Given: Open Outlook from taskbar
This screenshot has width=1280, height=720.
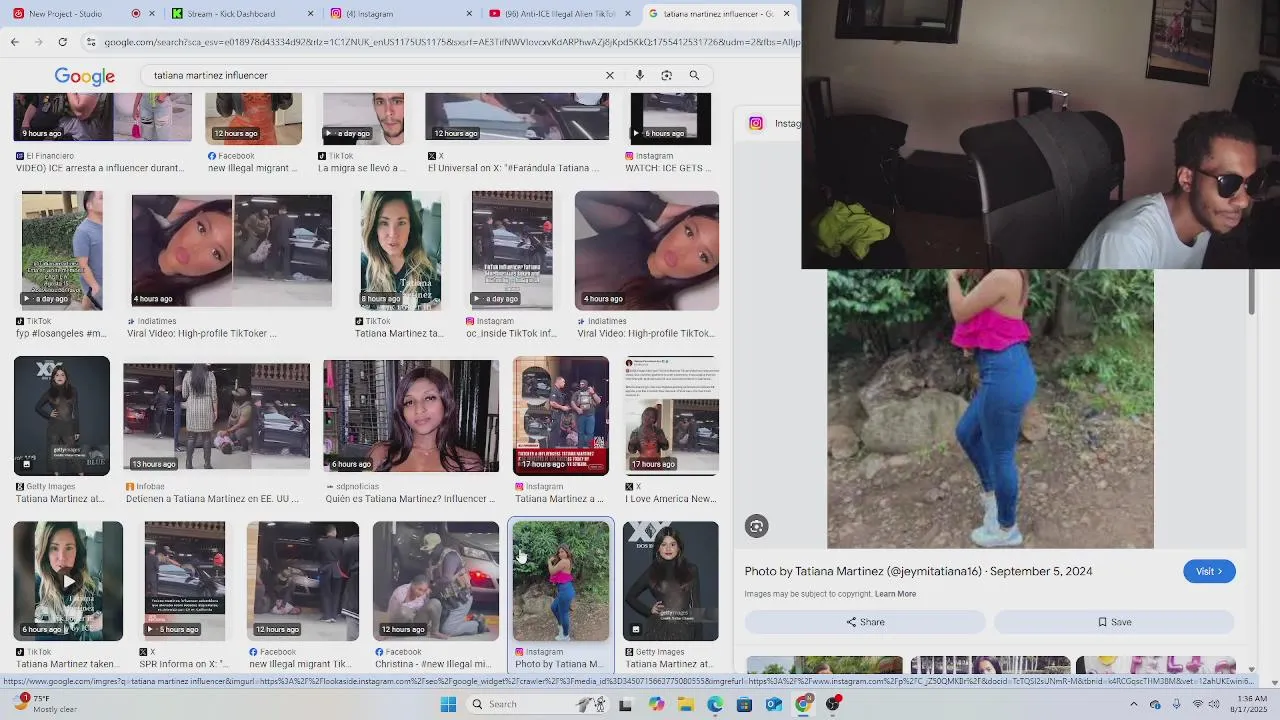Looking at the screenshot, I should coord(773,704).
